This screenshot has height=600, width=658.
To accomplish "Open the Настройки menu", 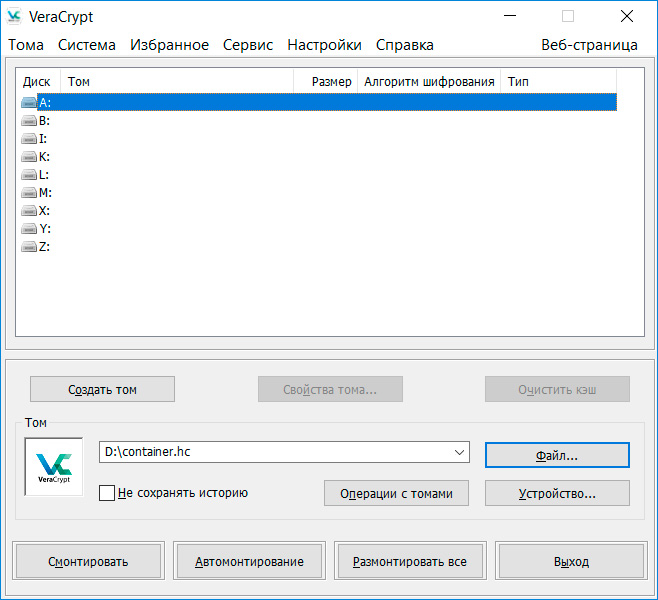I will pos(324,45).
